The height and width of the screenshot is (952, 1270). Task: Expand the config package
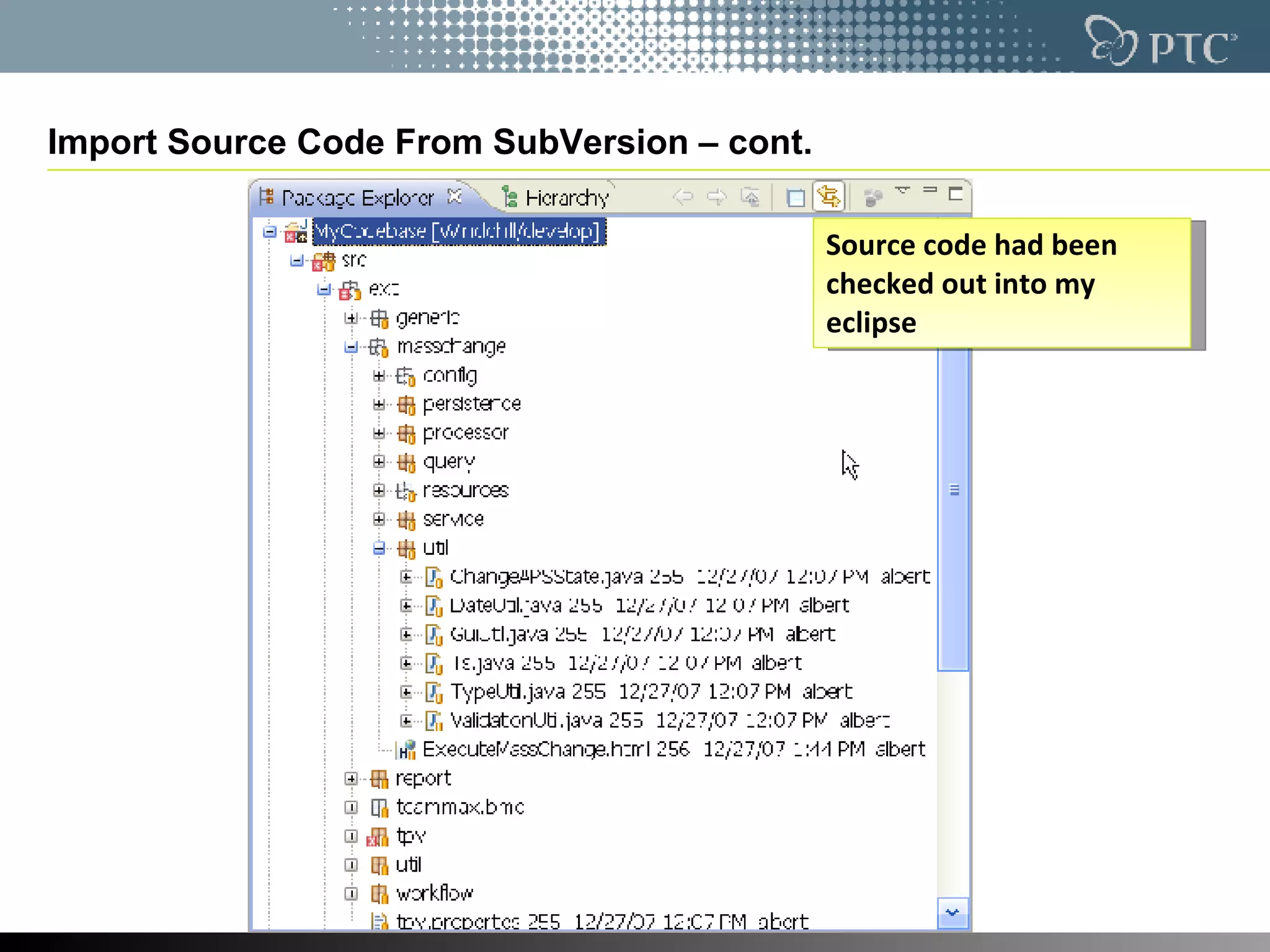coord(379,376)
